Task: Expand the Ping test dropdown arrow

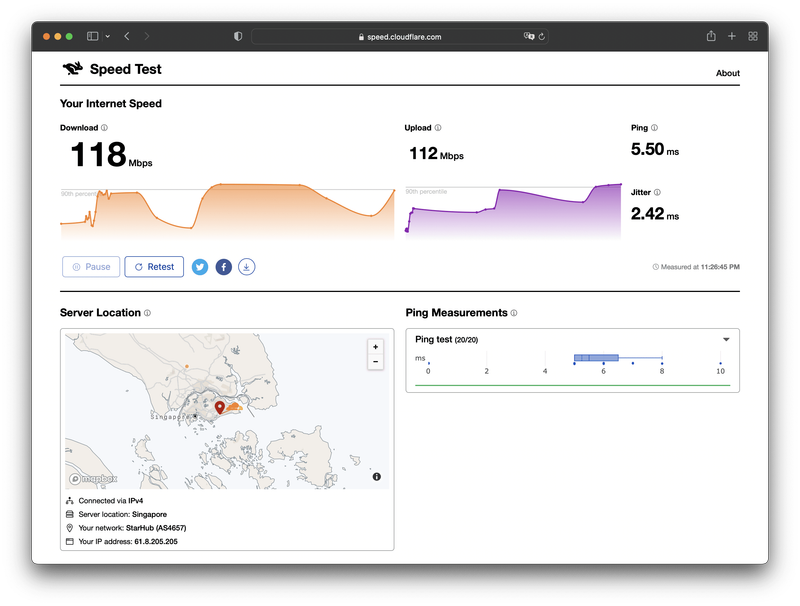Action: (726, 339)
